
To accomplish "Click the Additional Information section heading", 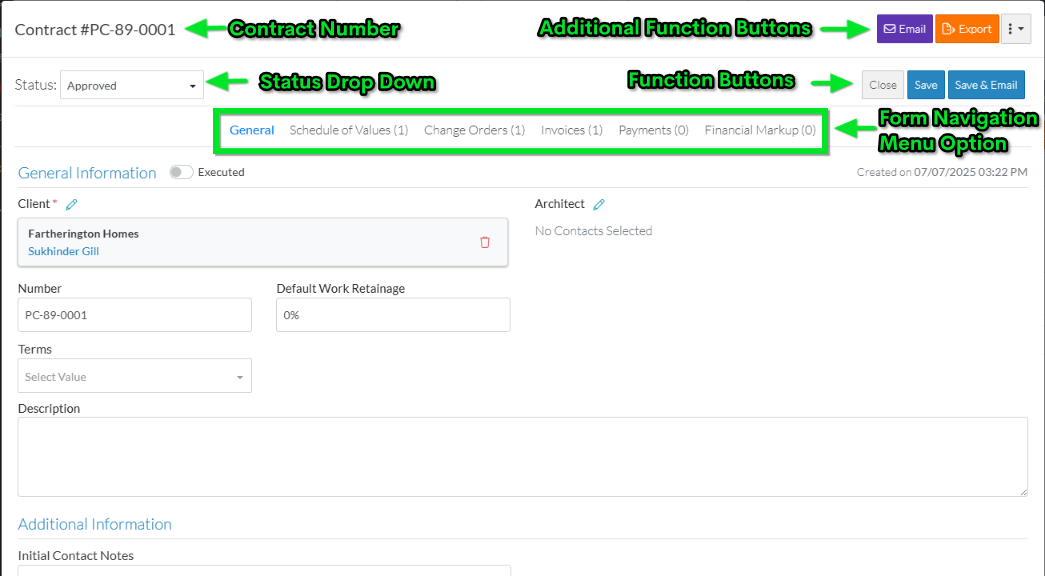I will coord(95,524).
